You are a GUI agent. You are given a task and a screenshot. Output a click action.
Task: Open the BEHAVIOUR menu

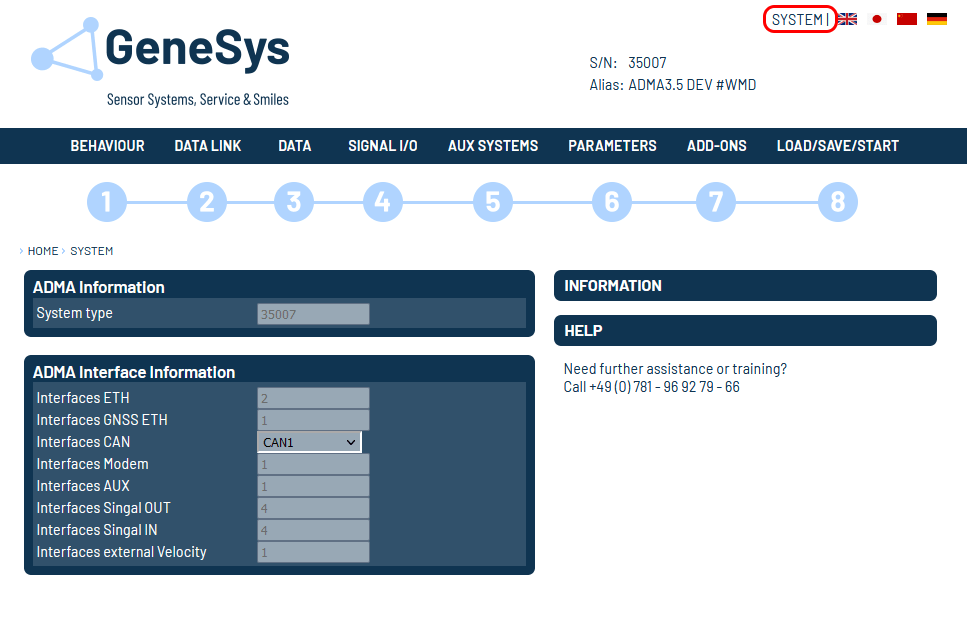[107, 146]
